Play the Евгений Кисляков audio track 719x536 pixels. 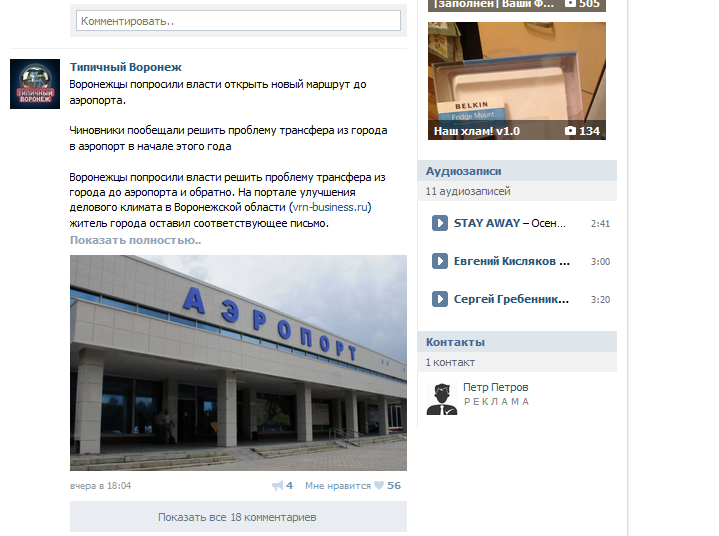[x=439, y=261]
